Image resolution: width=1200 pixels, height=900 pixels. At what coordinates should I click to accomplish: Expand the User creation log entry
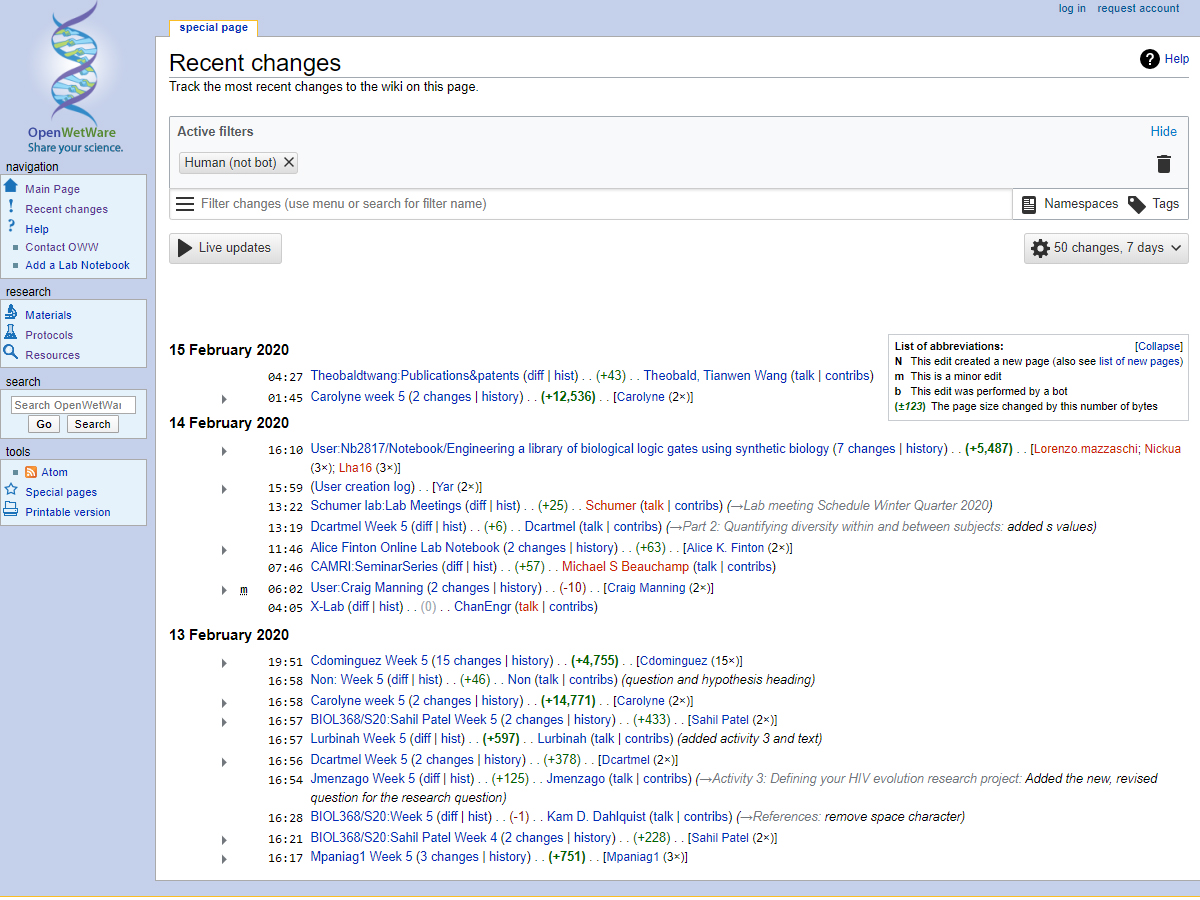(224, 488)
